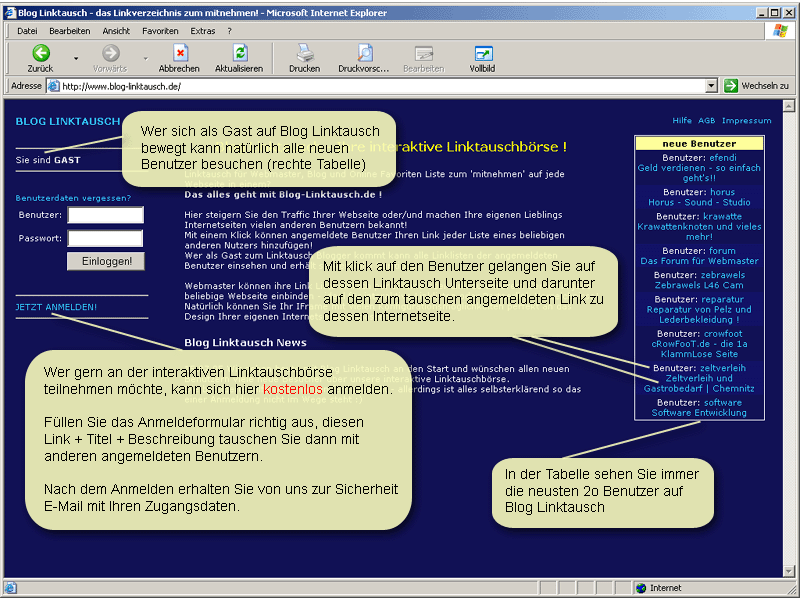Expand the Zurück history dropdown arrow
800x600 pixels.
point(76,58)
